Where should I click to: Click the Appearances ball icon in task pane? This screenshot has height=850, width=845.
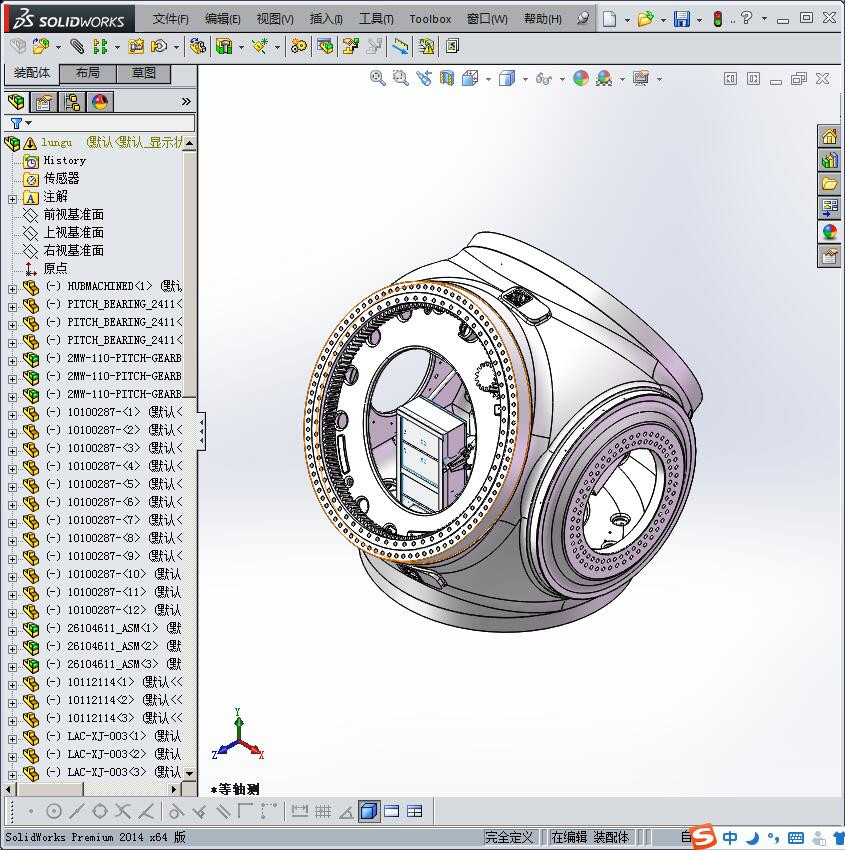[829, 231]
